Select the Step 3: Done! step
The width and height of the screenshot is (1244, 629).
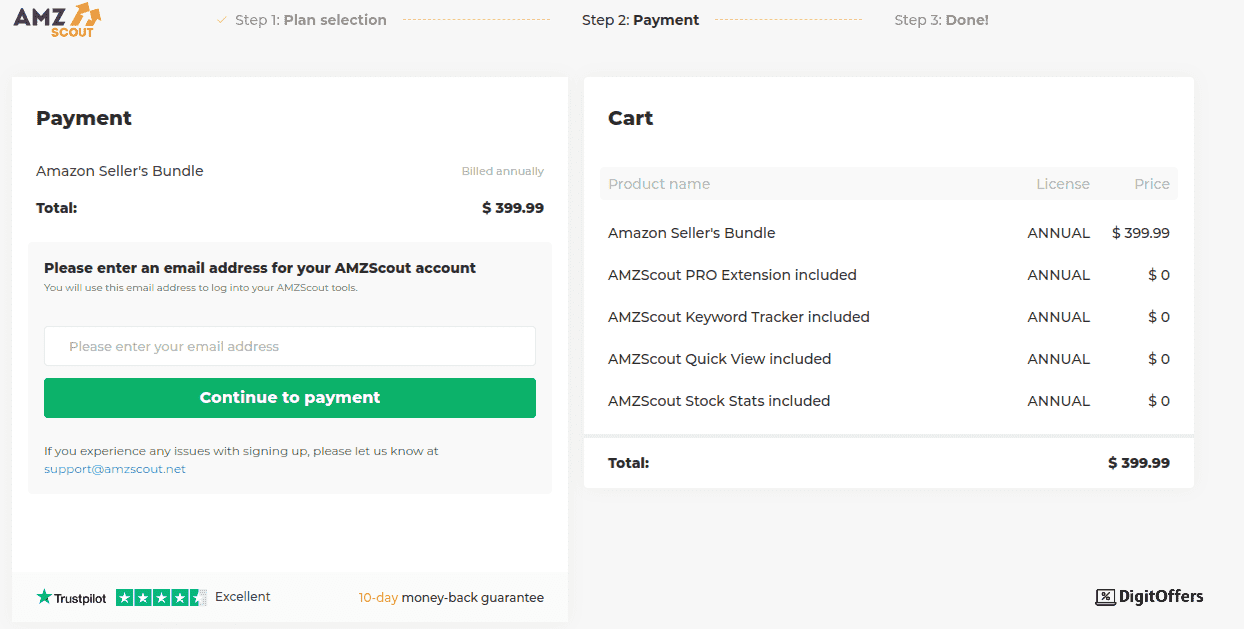click(x=941, y=20)
